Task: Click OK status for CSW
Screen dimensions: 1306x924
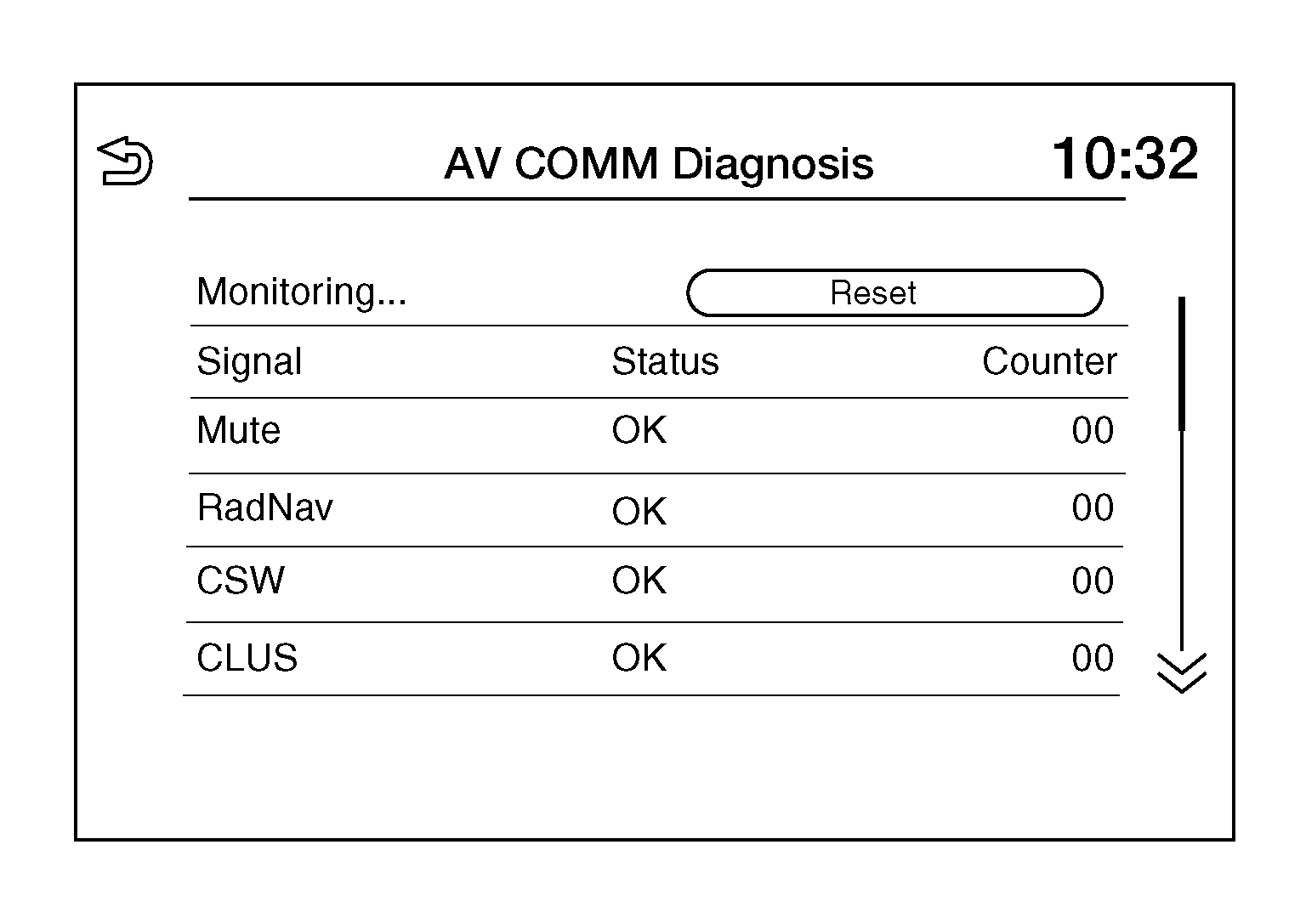Action: pos(639,581)
